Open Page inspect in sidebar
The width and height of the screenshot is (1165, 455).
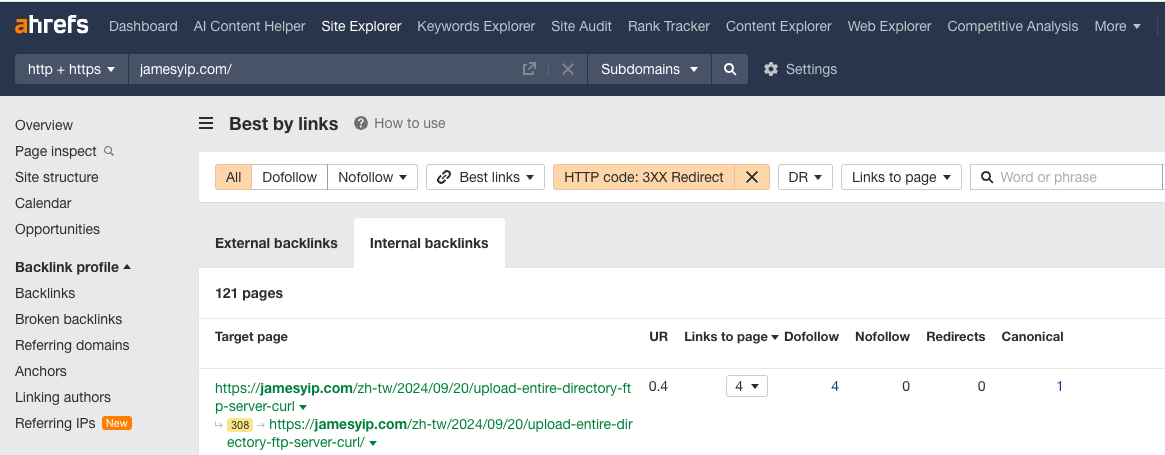pyautogui.click(x=56, y=151)
